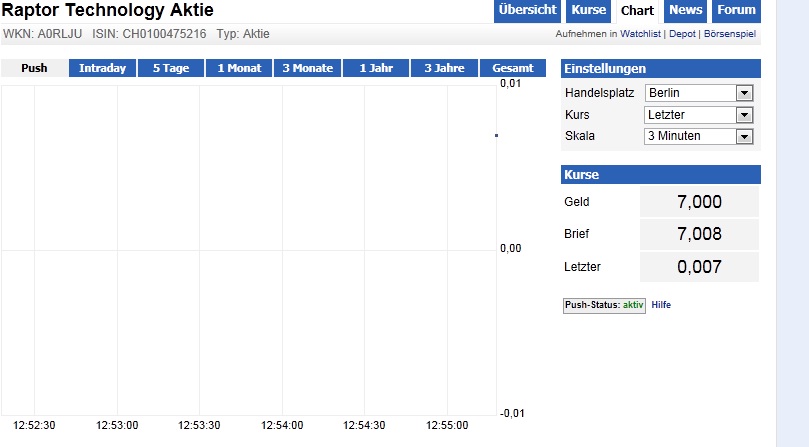Click the Geld row label

576,202
